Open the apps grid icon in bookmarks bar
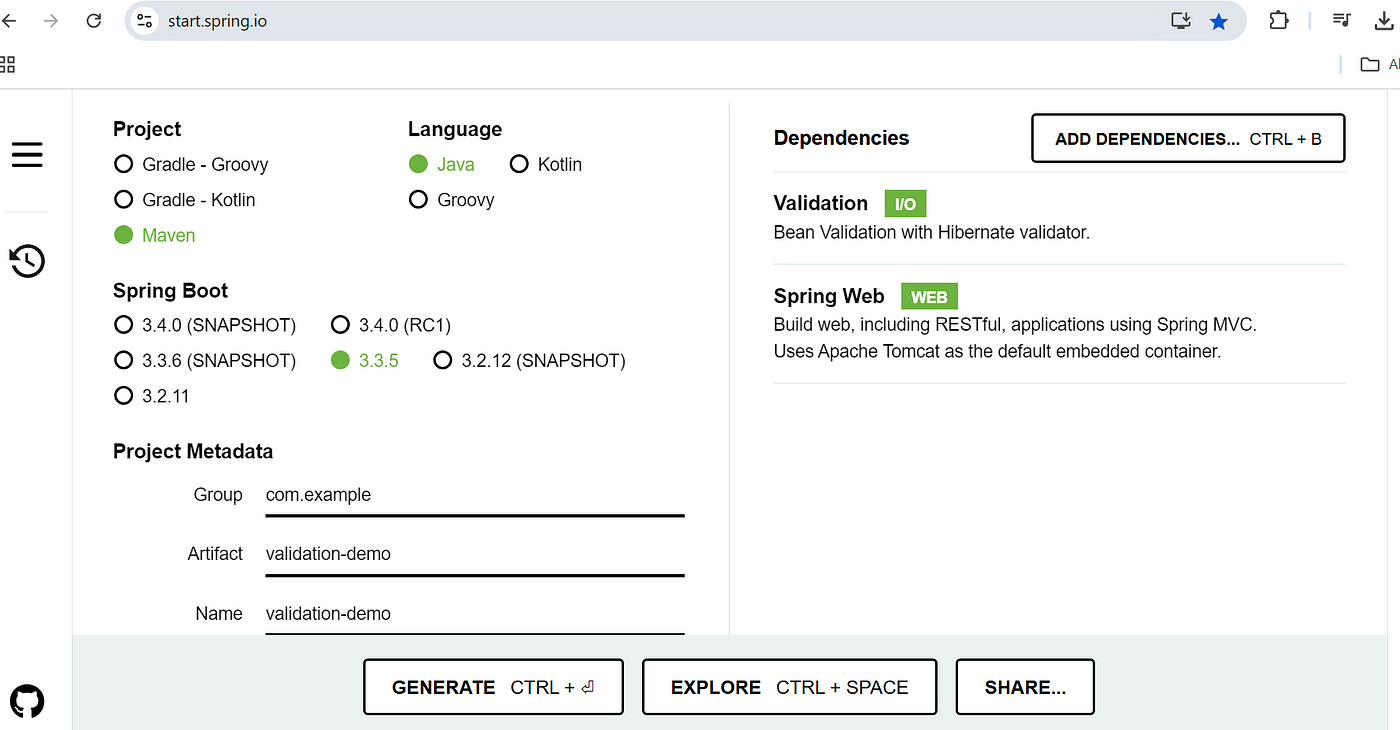Image resolution: width=1400 pixels, height=730 pixels. pos(8,65)
